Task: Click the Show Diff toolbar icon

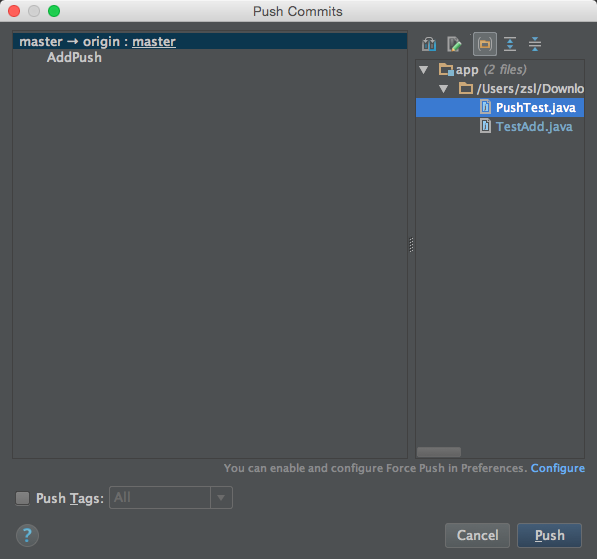Action: pos(429,44)
